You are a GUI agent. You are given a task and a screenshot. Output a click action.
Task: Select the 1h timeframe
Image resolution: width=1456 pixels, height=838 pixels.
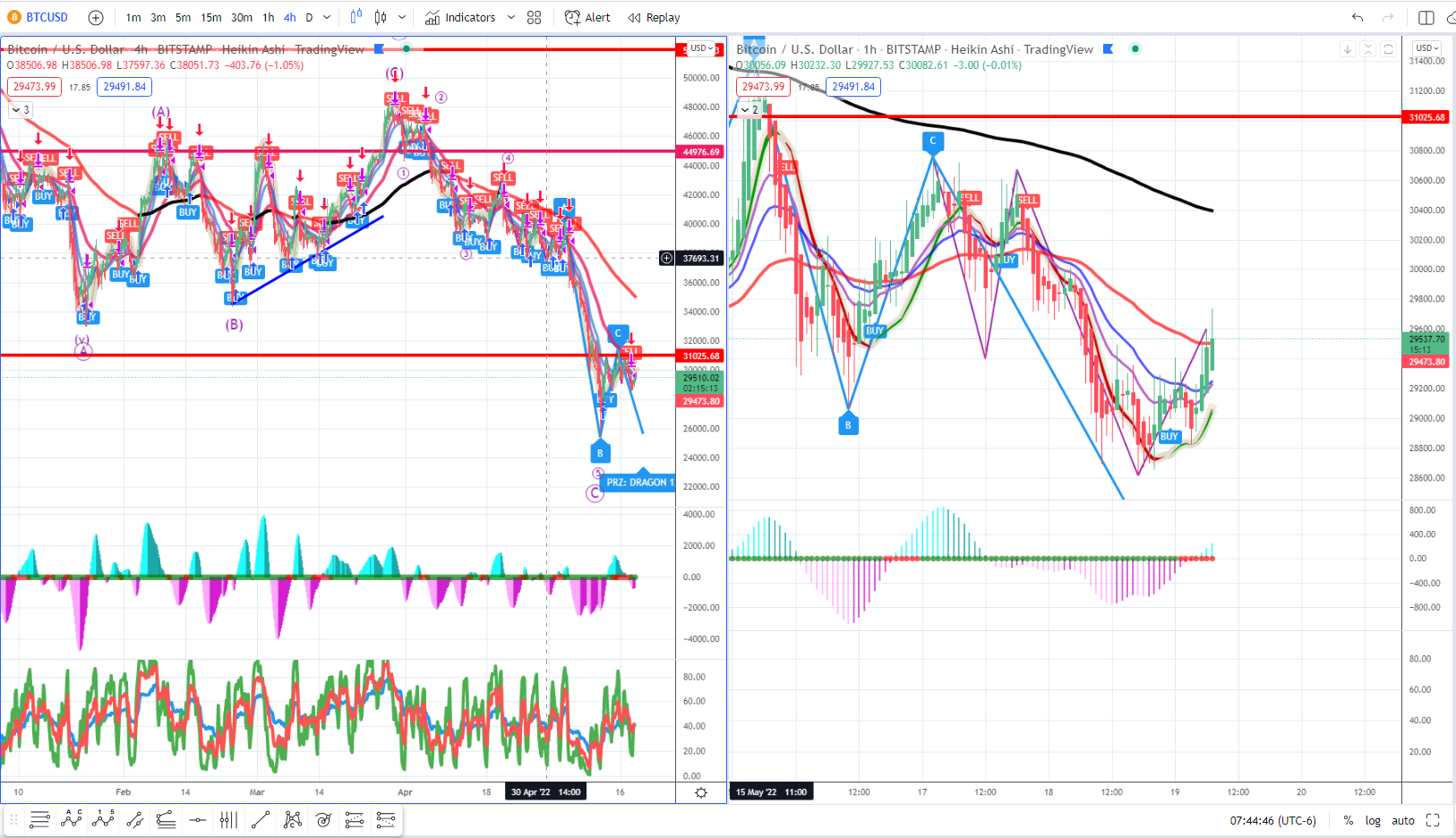coord(269,17)
